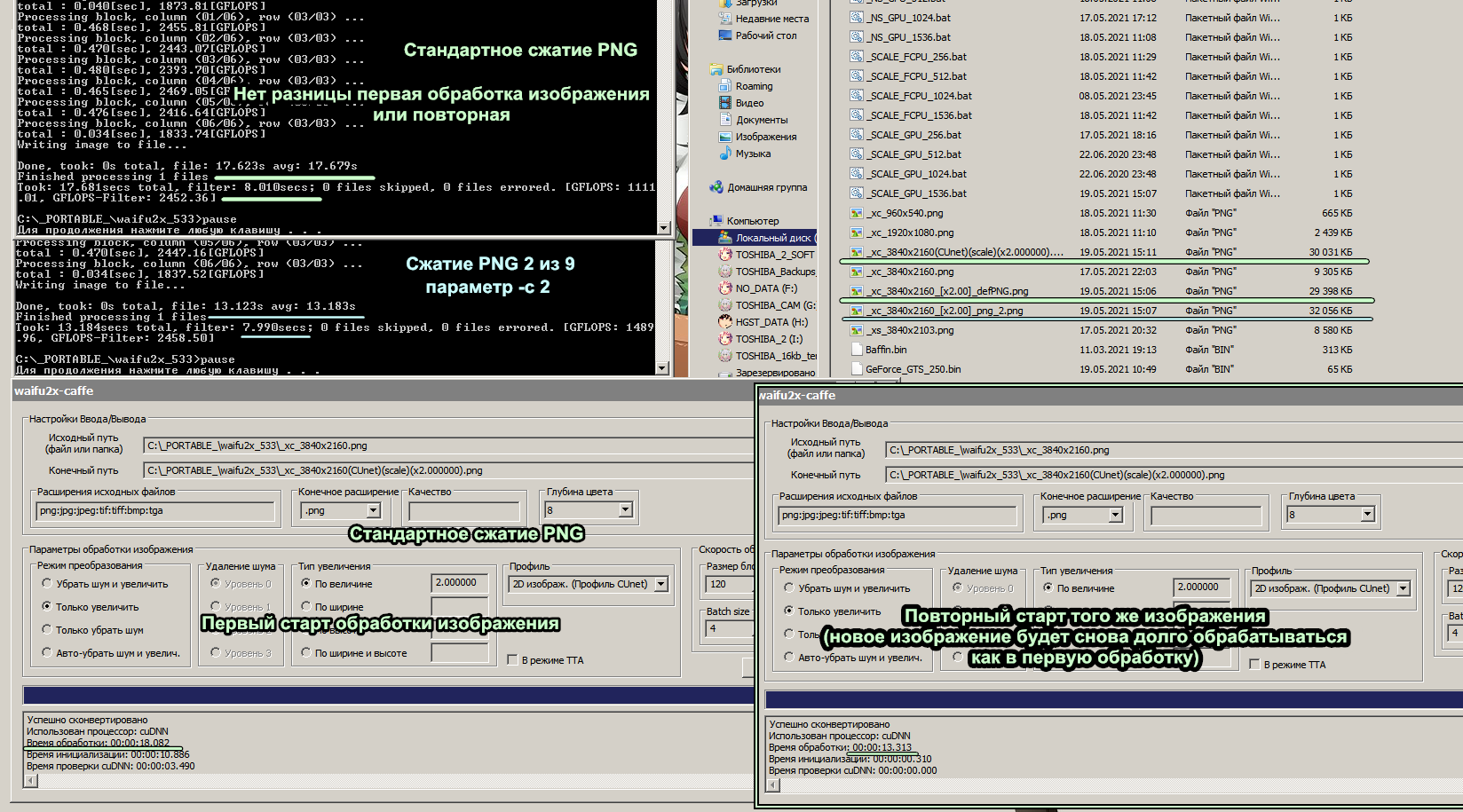This screenshot has width=1463, height=812.
Task: Open the Видео library icon in sidebar
Action: coord(725,103)
